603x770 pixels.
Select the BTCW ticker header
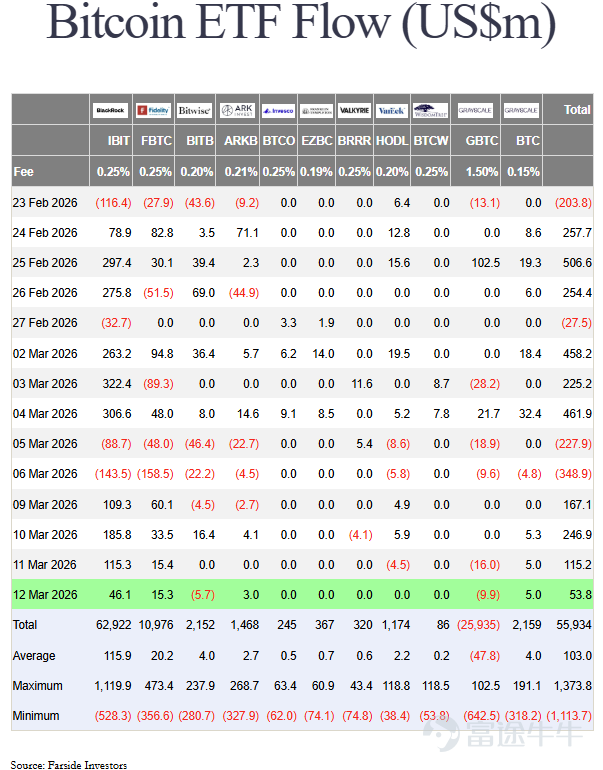431,141
